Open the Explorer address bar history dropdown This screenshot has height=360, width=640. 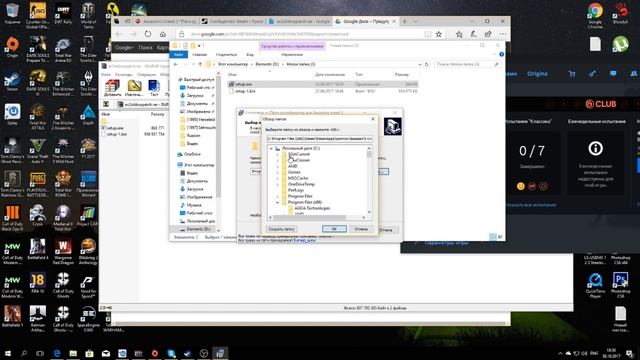tap(420, 64)
